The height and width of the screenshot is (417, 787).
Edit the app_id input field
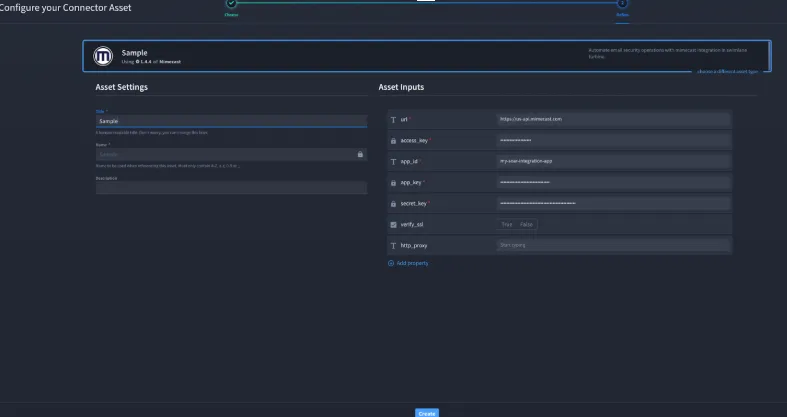pyautogui.click(x=612, y=162)
